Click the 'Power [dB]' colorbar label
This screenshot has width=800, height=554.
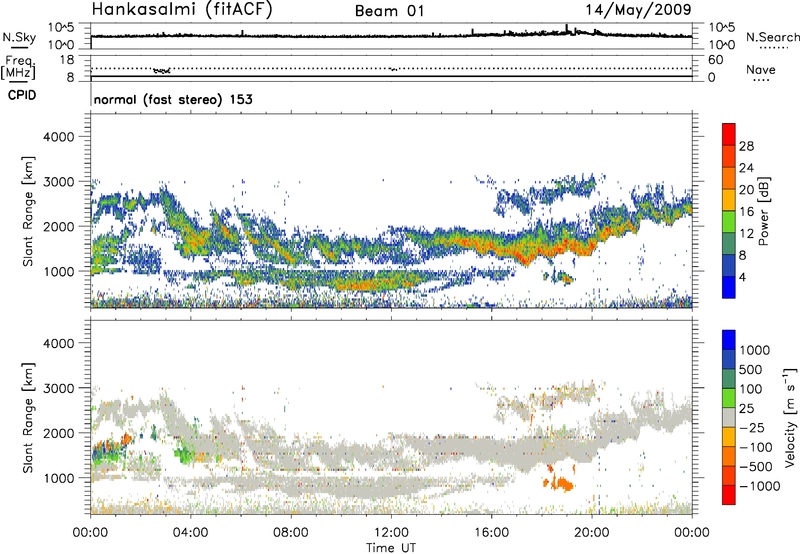(764, 211)
